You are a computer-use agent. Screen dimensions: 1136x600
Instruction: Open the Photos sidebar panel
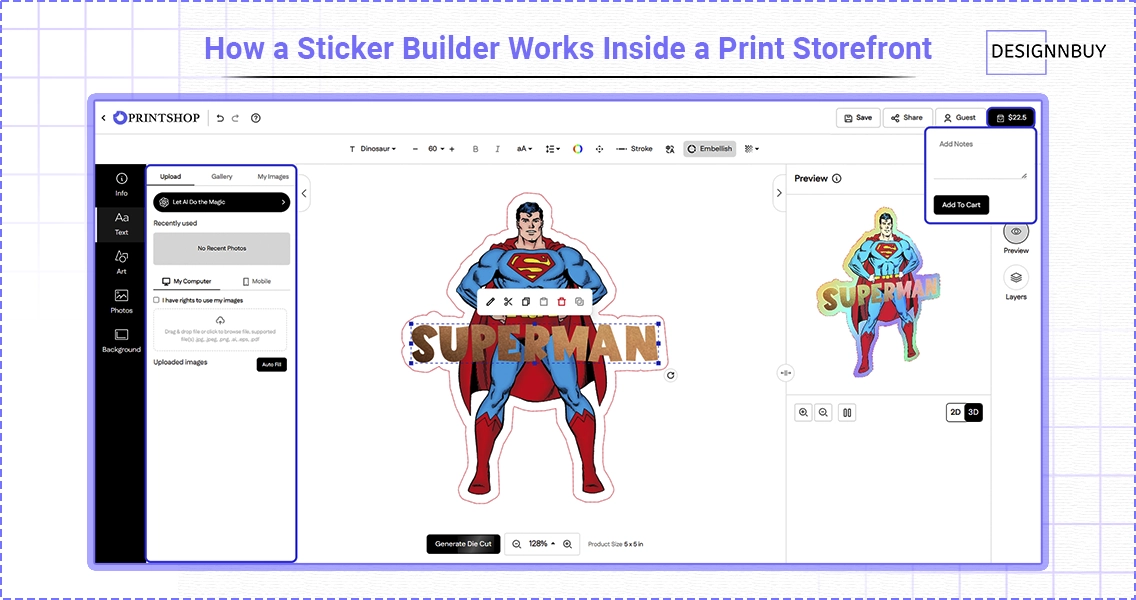[x=121, y=301]
